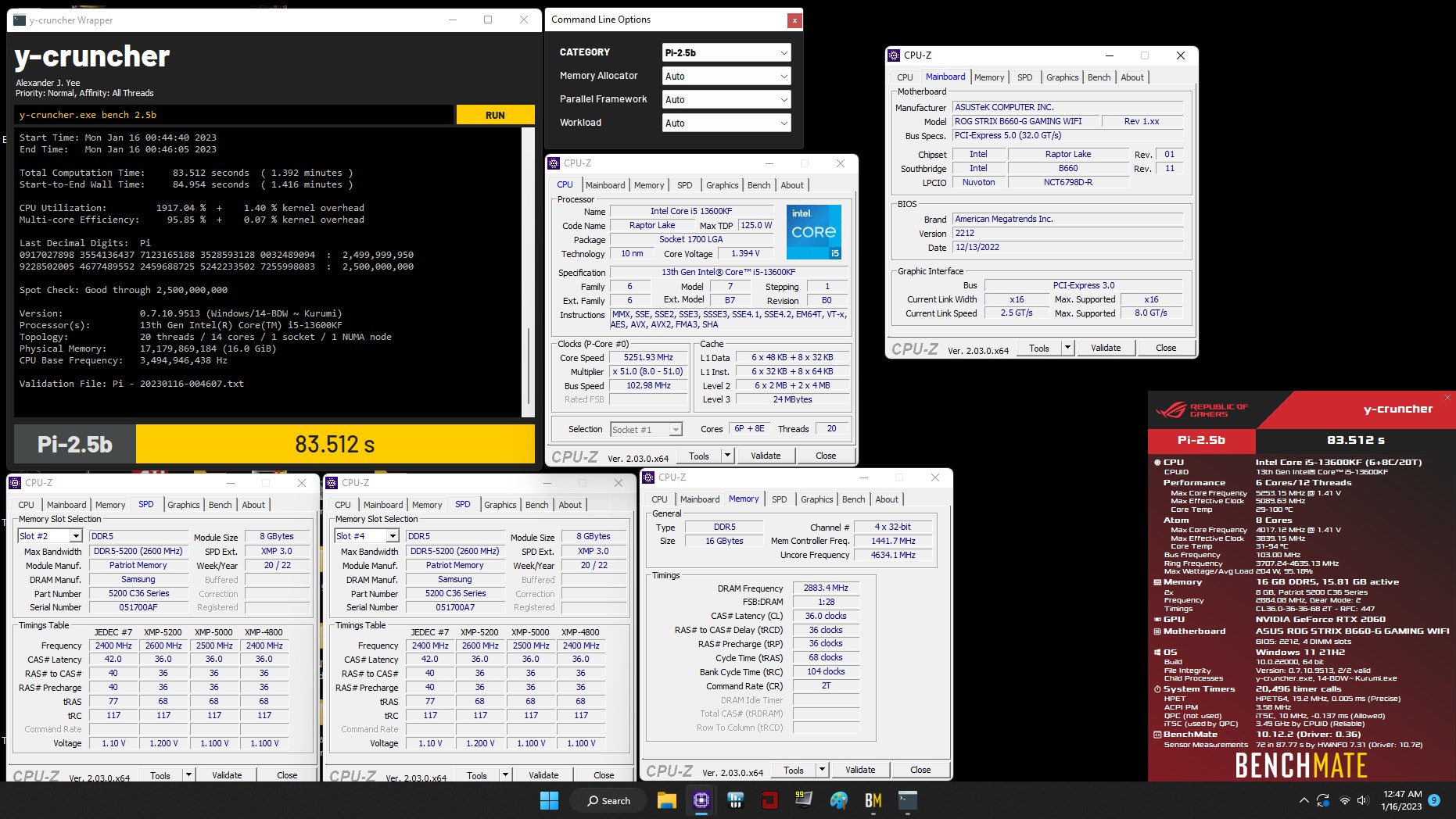Switch to Memory tab in Slot #2 window
Screen dimensions: 1456x819
(110, 505)
